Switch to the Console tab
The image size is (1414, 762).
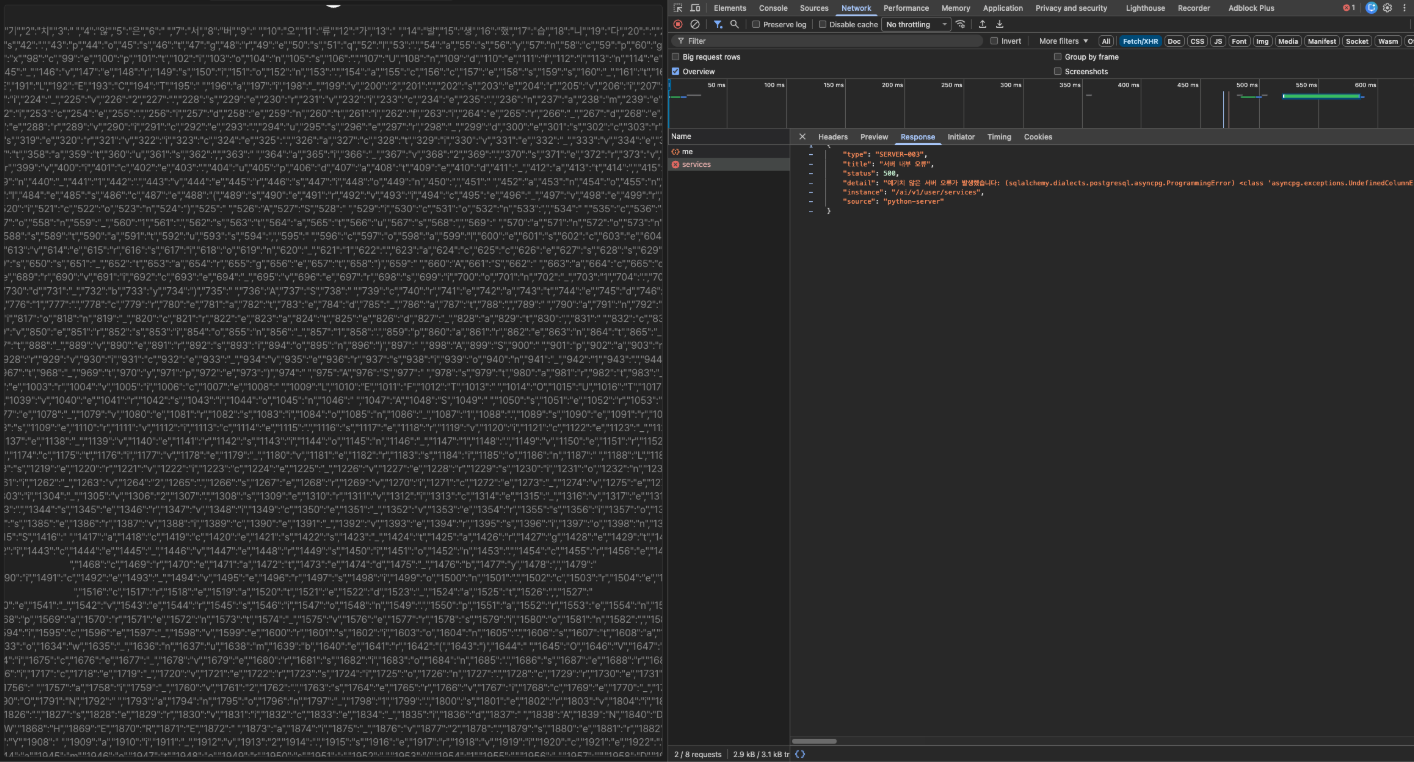coord(772,8)
